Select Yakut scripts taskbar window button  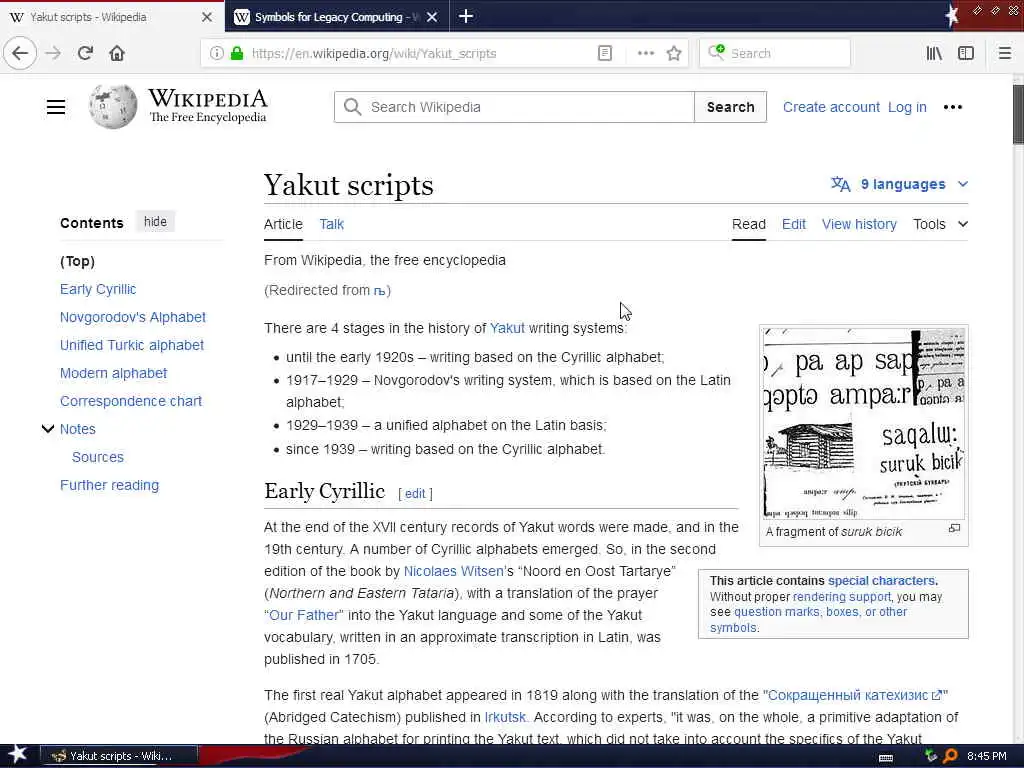(119, 756)
